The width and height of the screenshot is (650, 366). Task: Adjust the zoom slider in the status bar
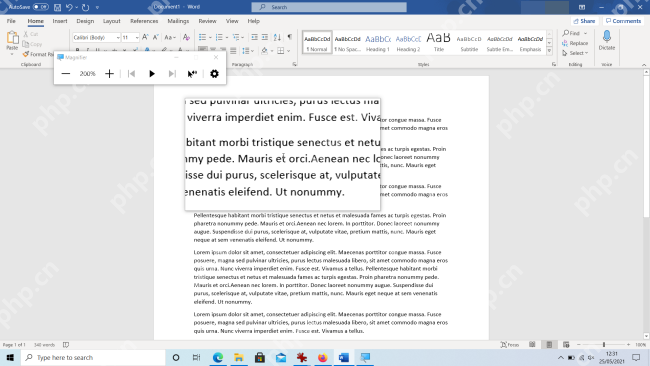604,344
